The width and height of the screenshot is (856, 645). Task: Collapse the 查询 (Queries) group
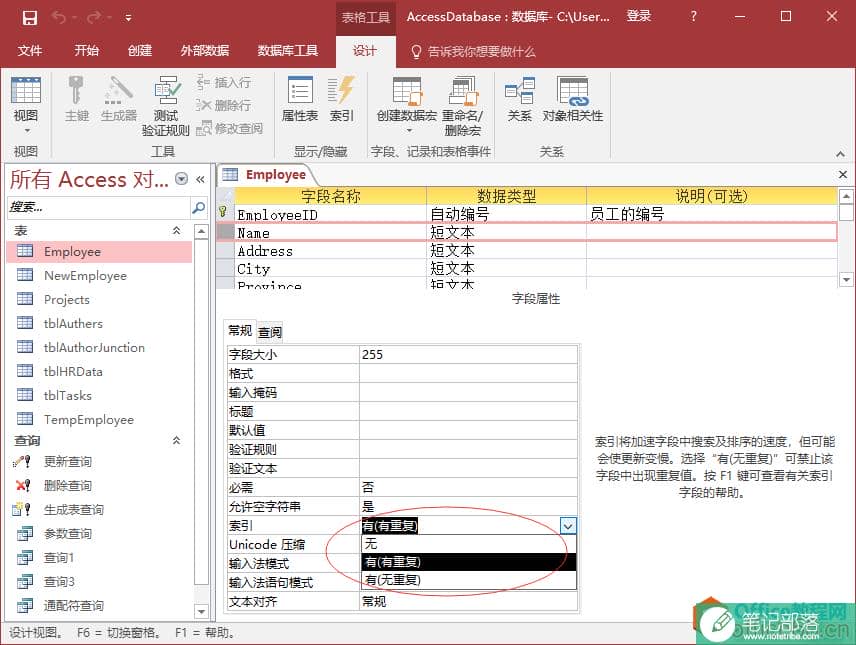[176, 440]
